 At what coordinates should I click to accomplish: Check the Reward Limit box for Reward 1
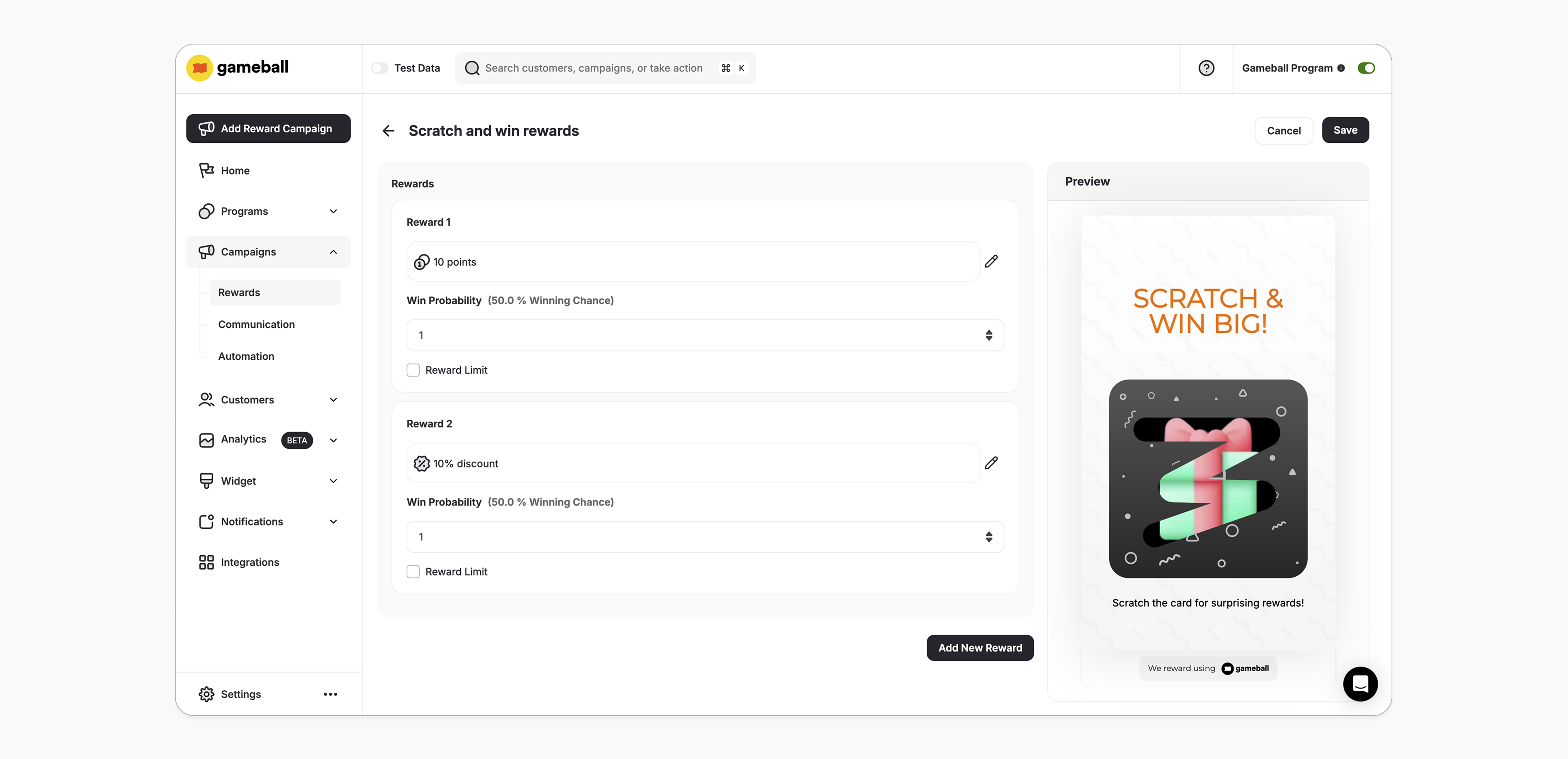pos(413,370)
